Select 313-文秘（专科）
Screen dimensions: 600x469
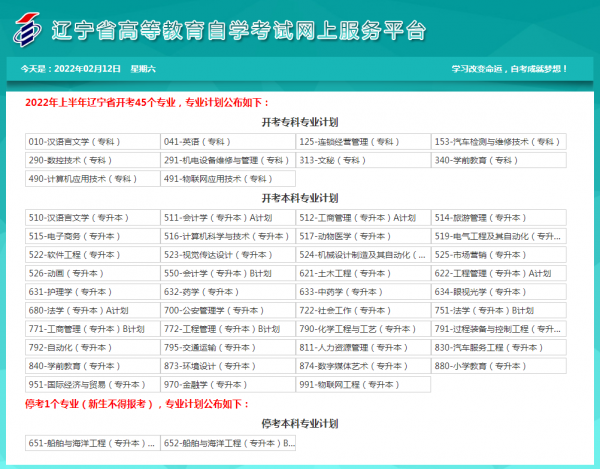click(363, 160)
